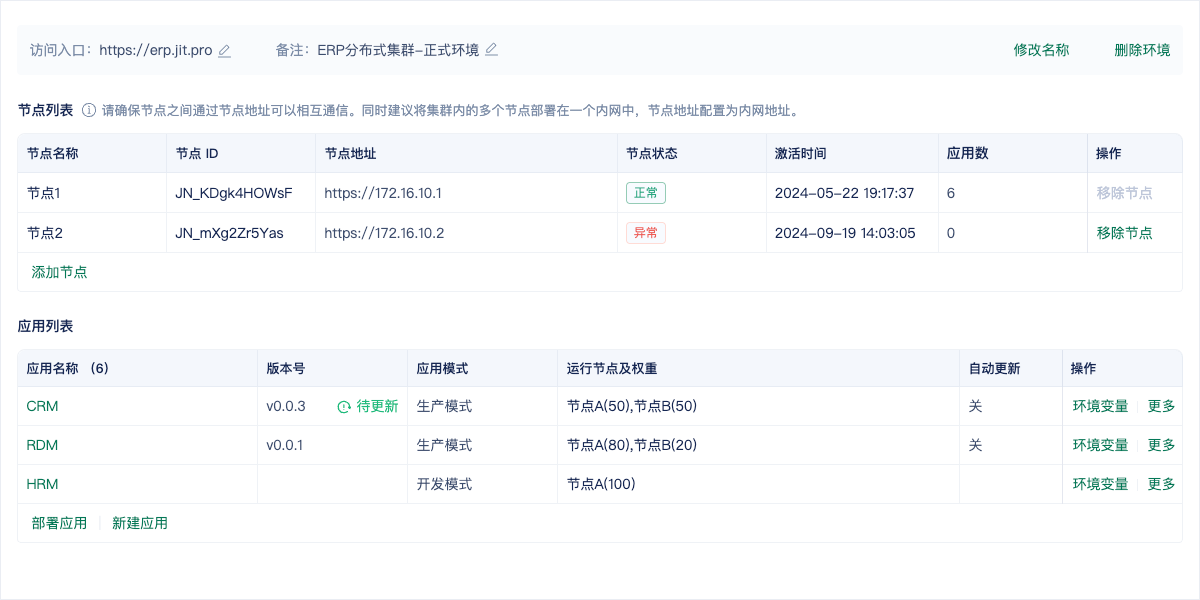The width and height of the screenshot is (1200, 600).
Task: Click the node list info icon
Action: (88, 110)
